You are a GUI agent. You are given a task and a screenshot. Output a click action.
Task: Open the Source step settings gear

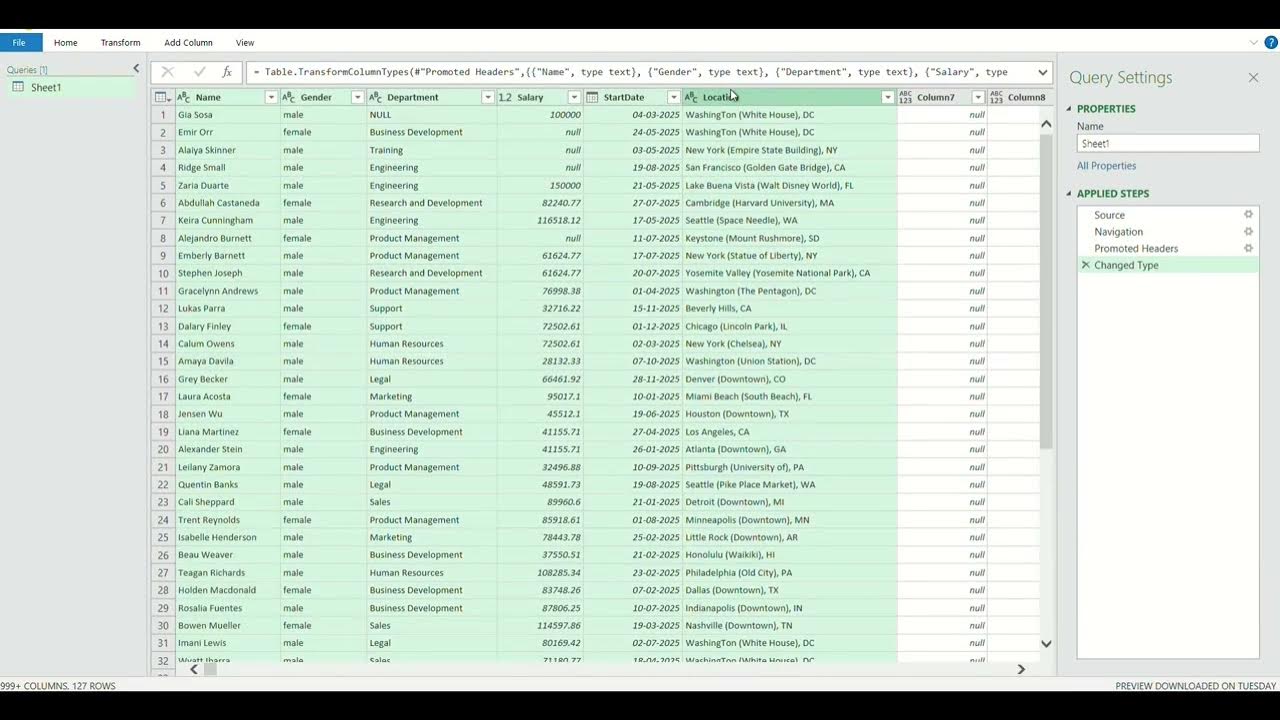pos(1248,215)
